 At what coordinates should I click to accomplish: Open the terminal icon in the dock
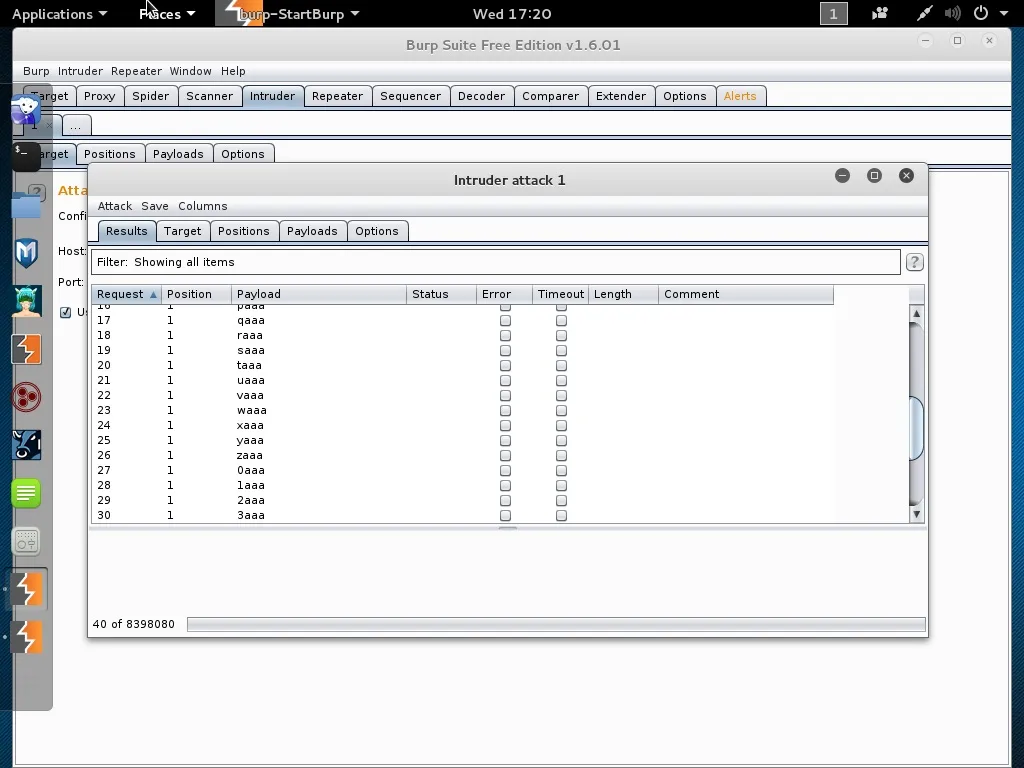[26, 157]
